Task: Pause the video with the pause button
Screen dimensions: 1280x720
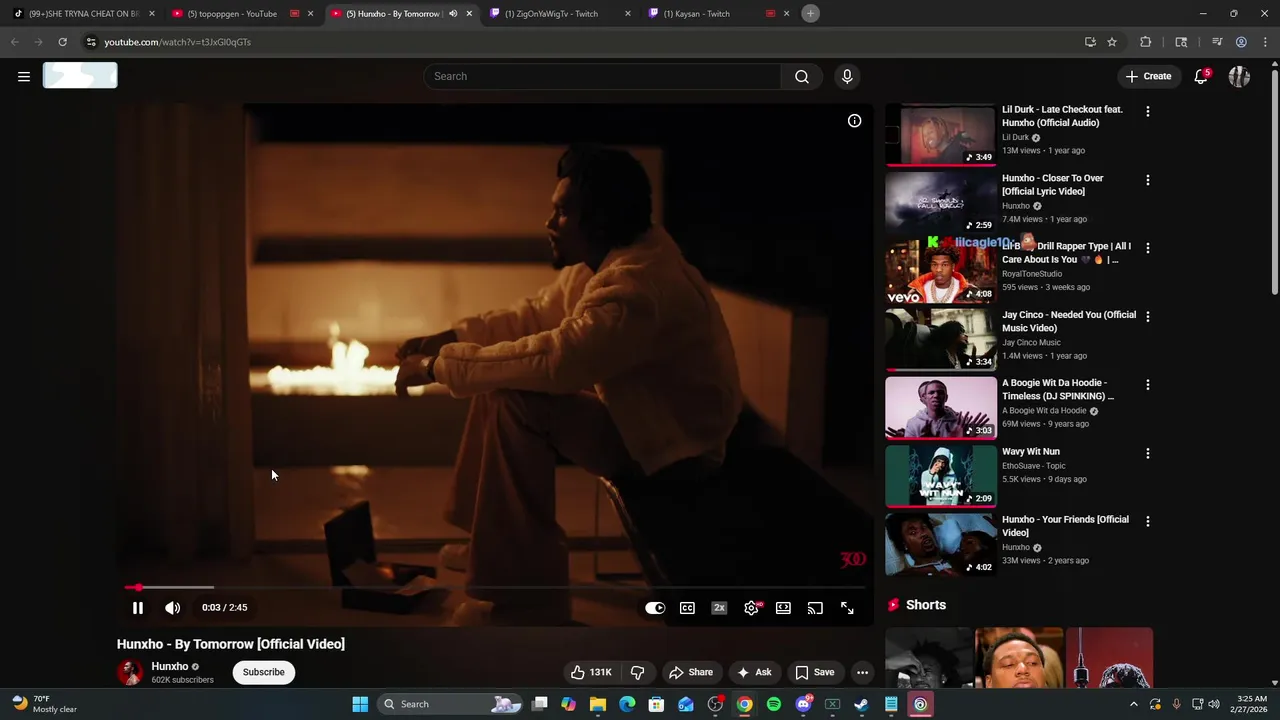Action: tap(138, 607)
